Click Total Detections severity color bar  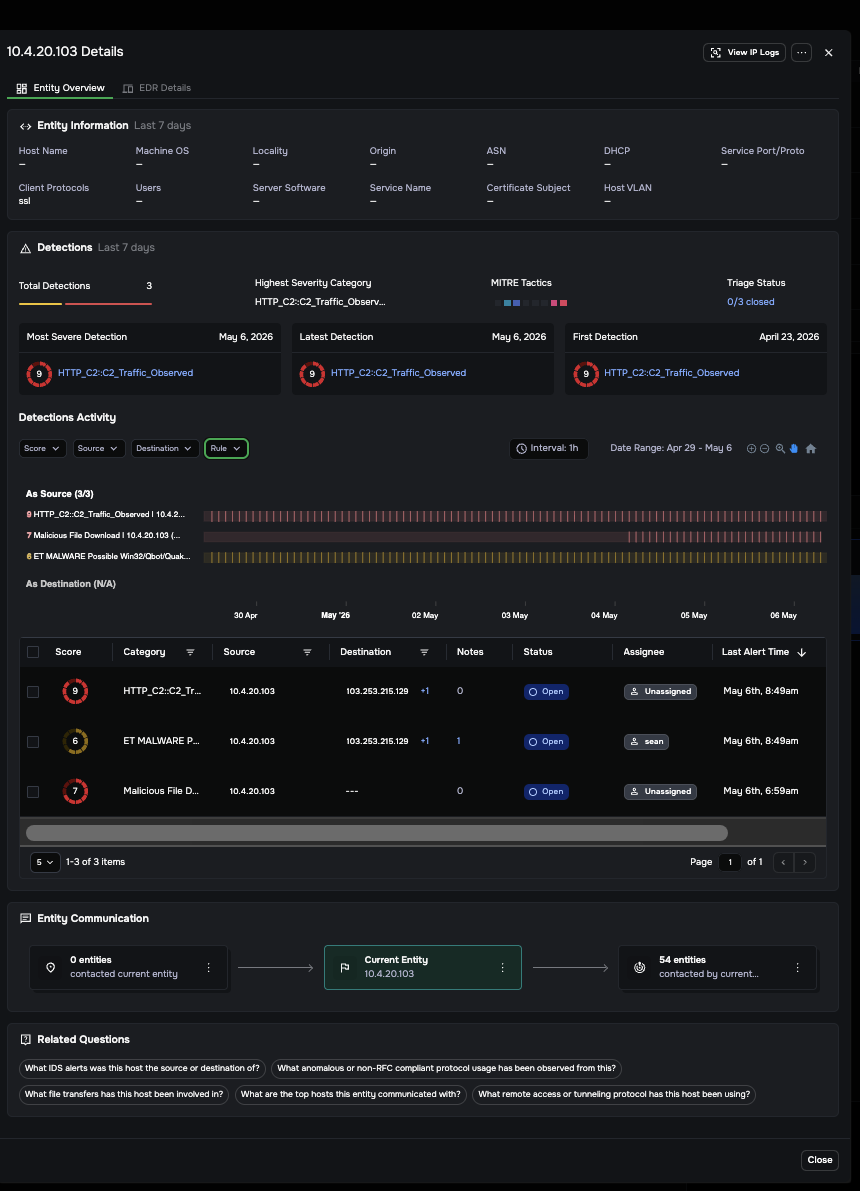coord(85,304)
